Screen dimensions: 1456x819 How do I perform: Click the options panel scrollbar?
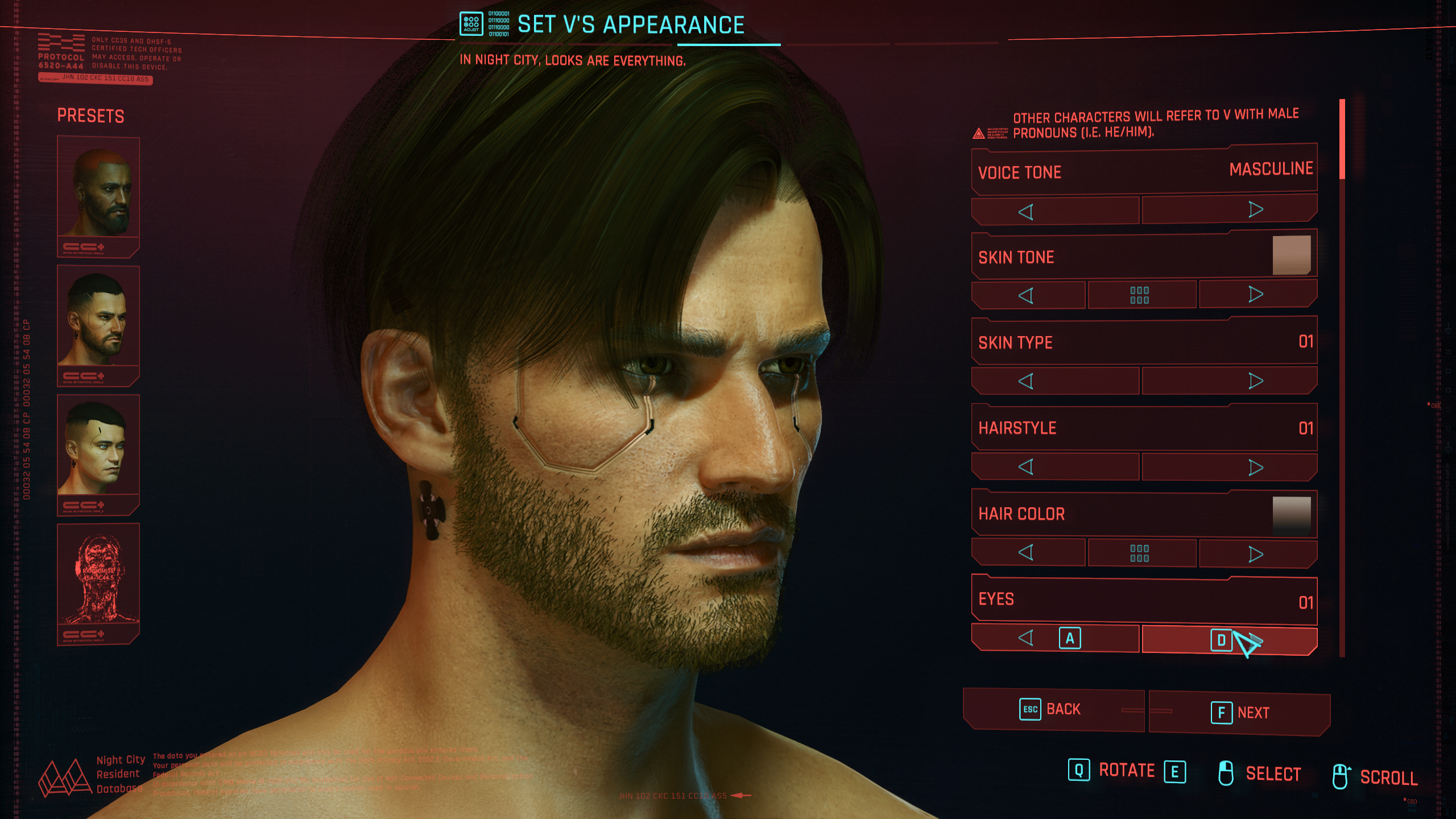[x=1342, y=378]
